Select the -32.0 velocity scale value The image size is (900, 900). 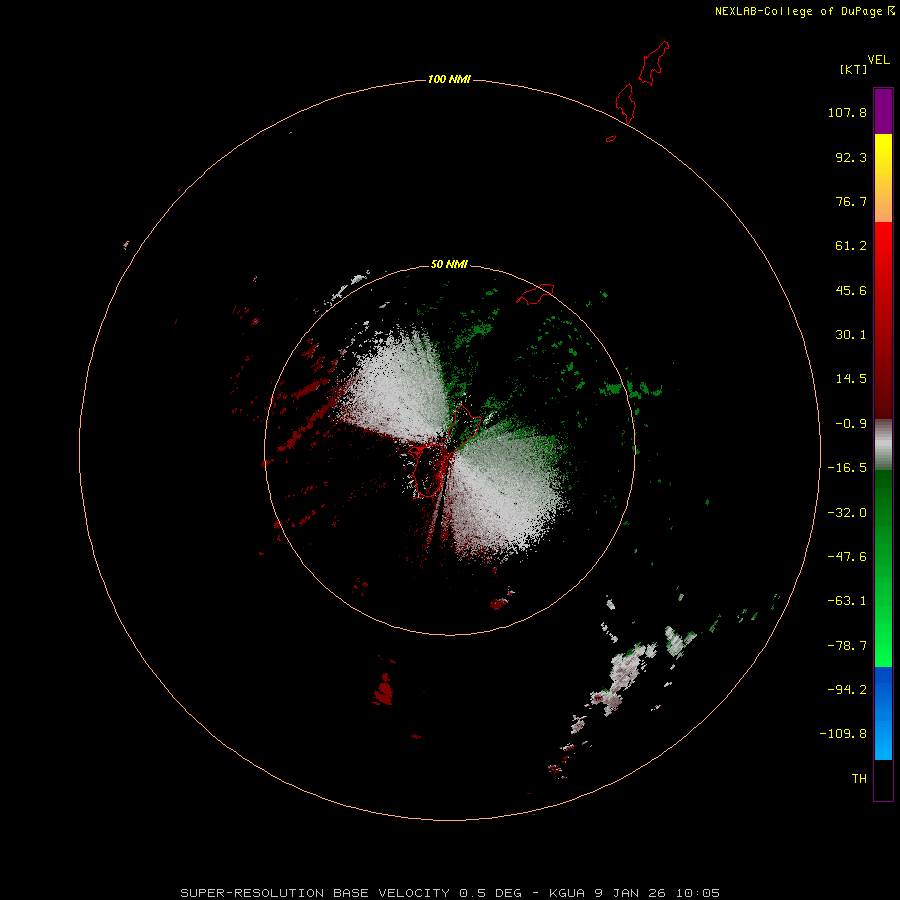tap(847, 513)
